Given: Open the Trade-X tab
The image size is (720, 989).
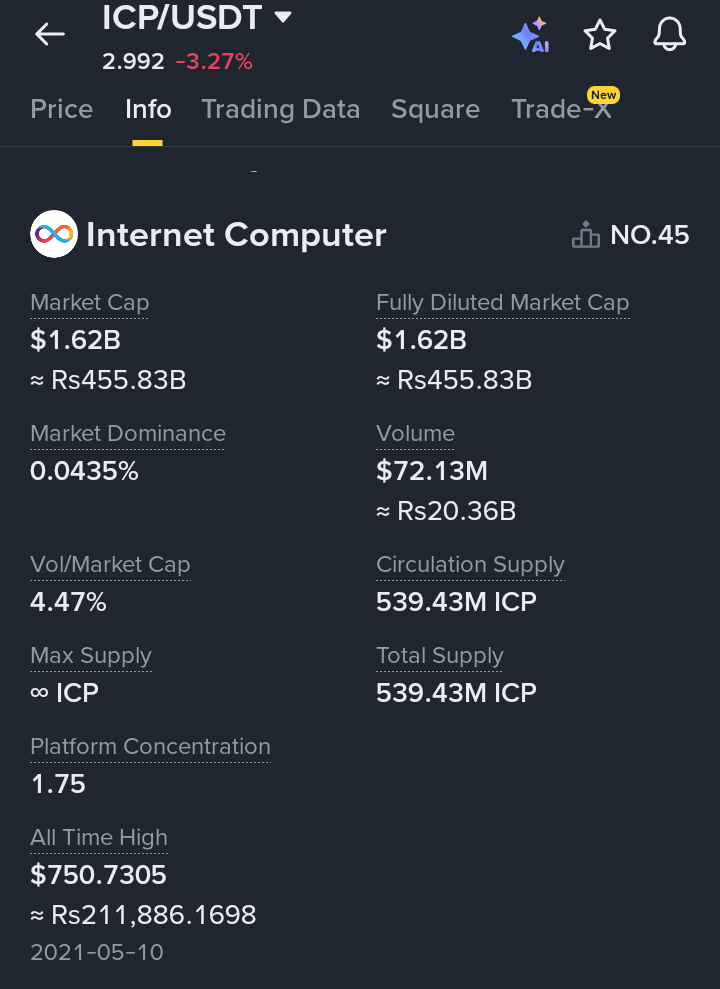Looking at the screenshot, I should click(x=561, y=109).
